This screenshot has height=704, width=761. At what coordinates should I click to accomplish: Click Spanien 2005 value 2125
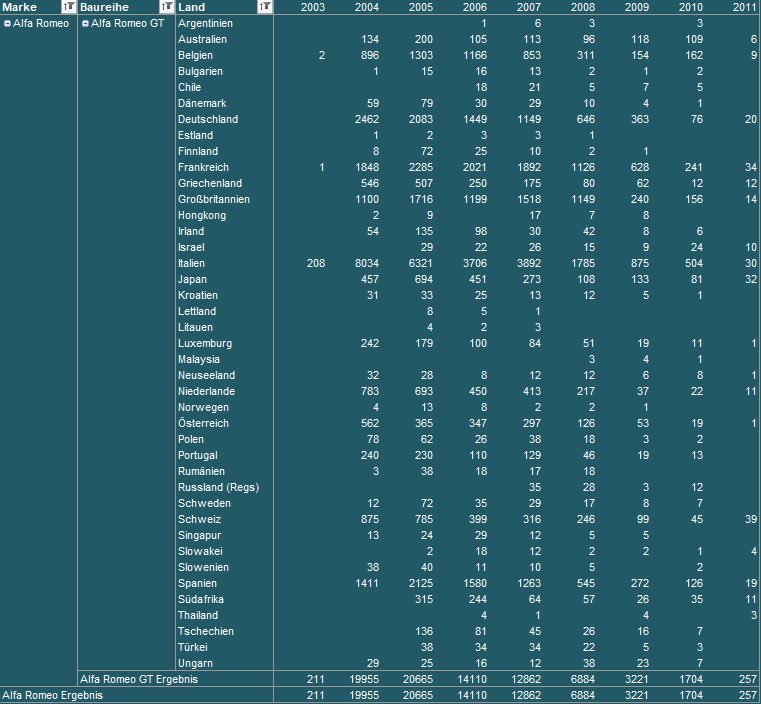(420, 584)
